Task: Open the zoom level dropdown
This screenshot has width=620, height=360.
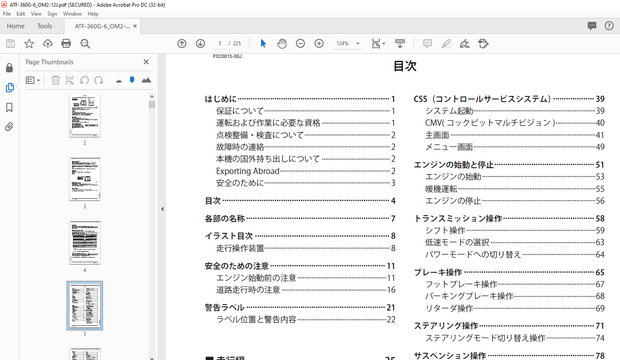Action: pos(358,44)
